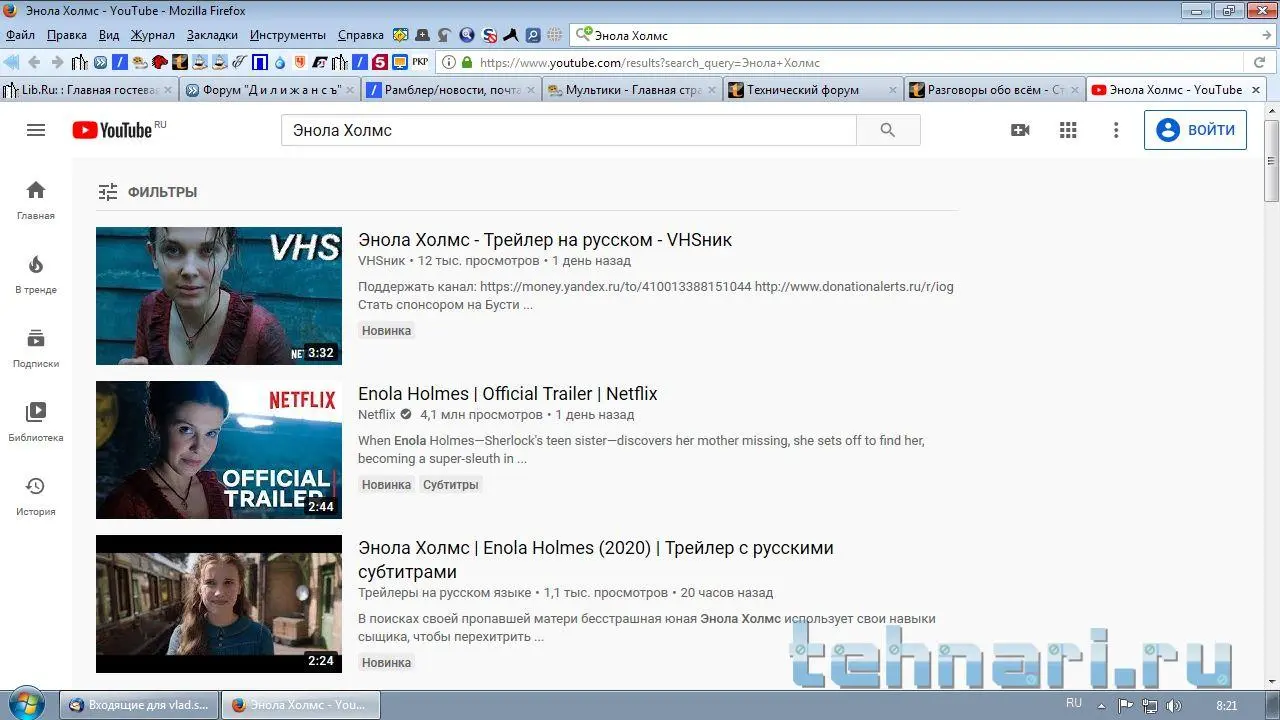This screenshot has width=1280, height=720.
Task: Visit 'Трейлеры на русском языке' channel
Action: pyautogui.click(x=445, y=593)
